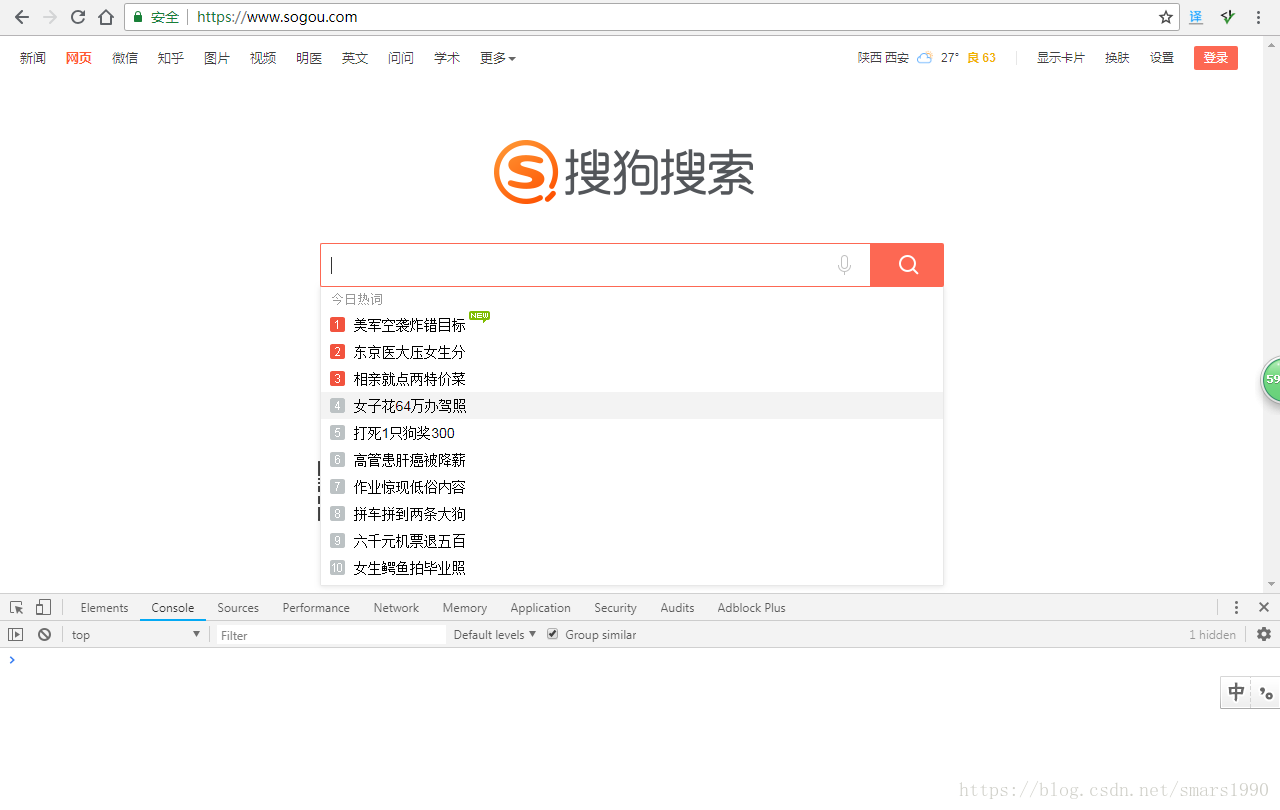
Task: Click the input method punctuation icon
Action: click(x=1266, y=693)
